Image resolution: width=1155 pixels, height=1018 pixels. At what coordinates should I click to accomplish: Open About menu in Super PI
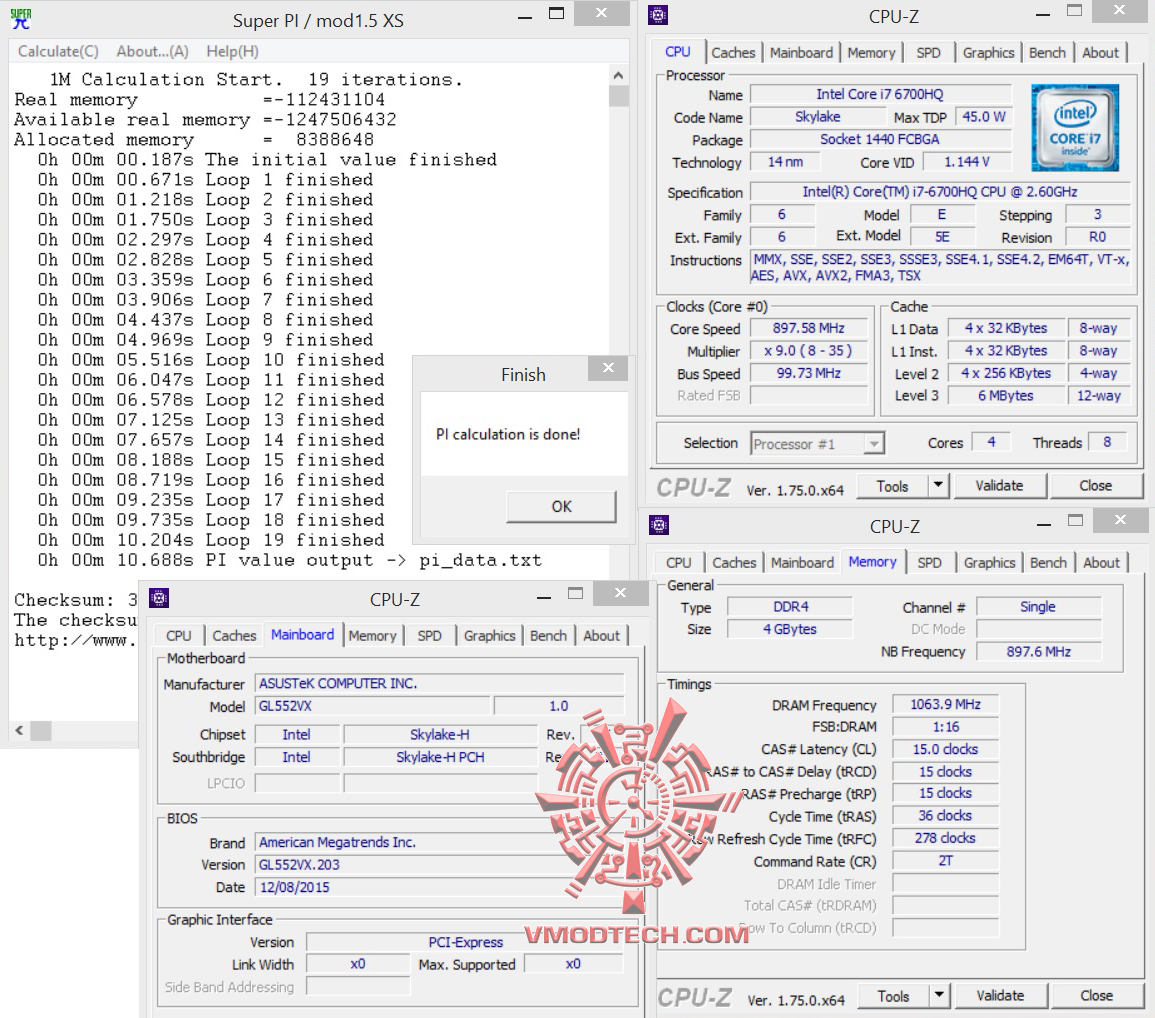point(152,52)
